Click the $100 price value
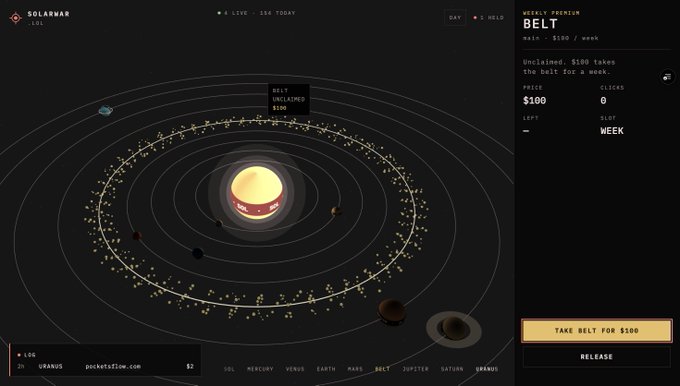Screen dimensions: 680x386 tap(534, 101)
